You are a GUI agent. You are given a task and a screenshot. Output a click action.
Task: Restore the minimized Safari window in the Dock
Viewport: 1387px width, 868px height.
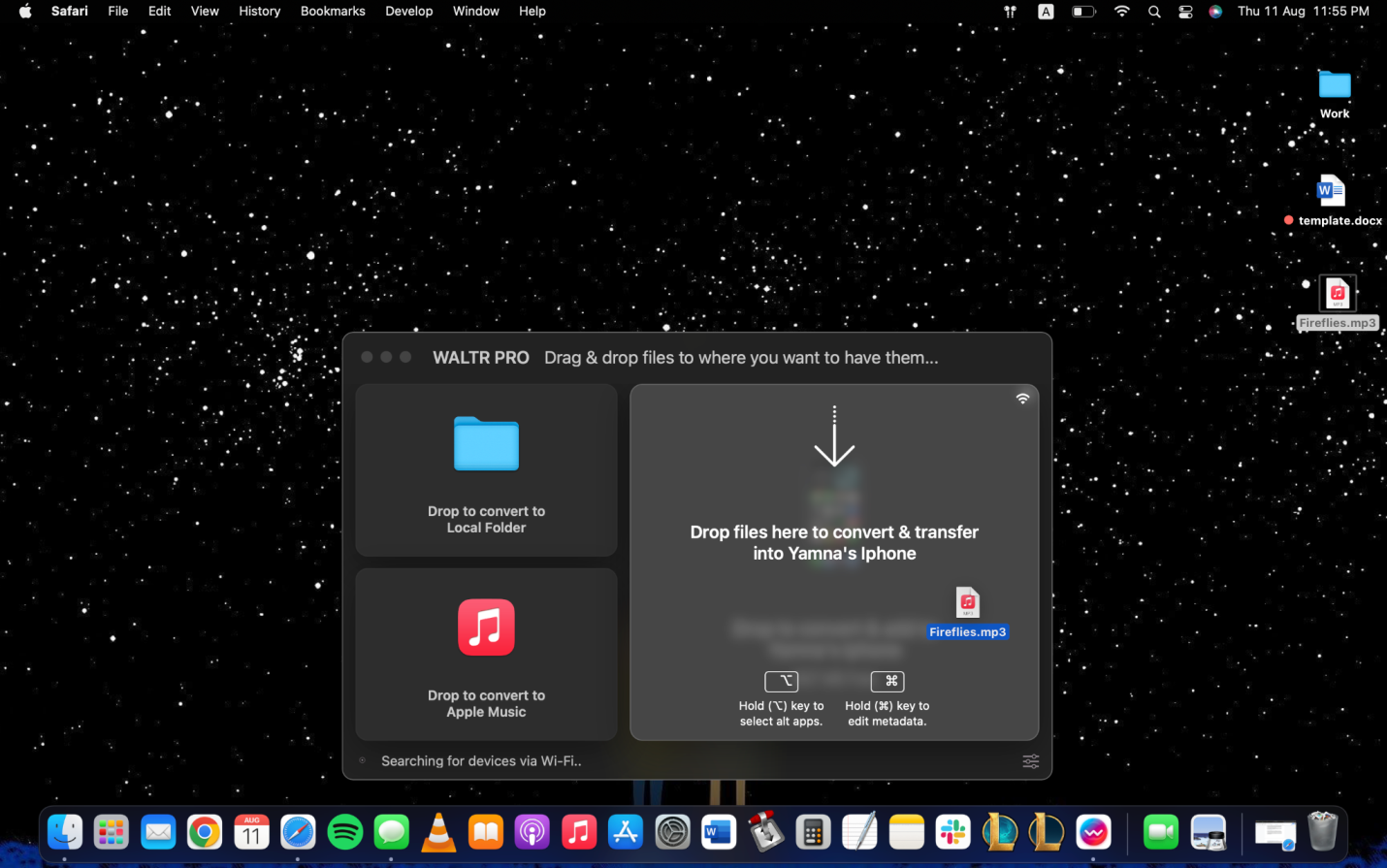[1275, 833]
